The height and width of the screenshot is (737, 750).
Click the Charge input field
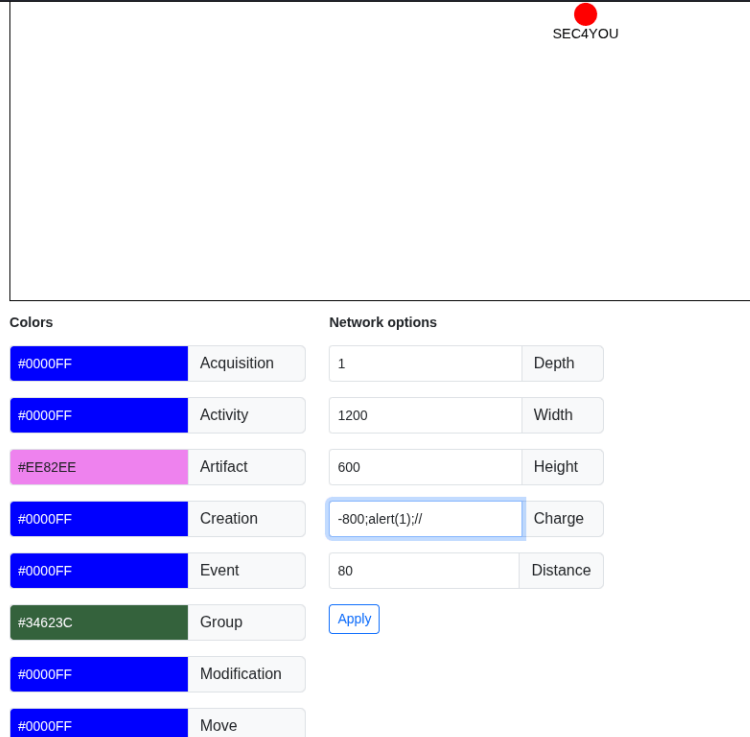[425, 519]
